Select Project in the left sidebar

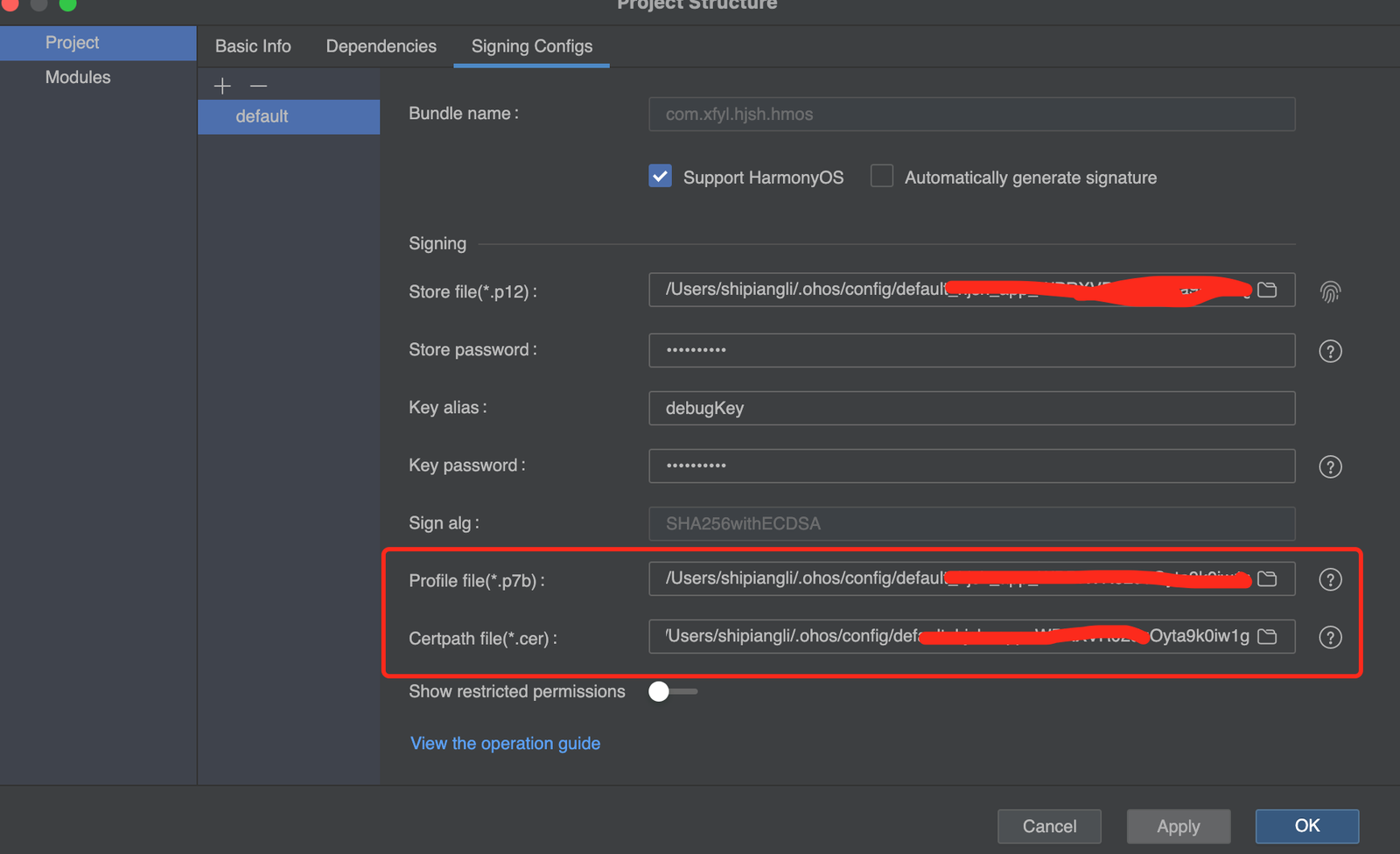(x=98, y=43)
